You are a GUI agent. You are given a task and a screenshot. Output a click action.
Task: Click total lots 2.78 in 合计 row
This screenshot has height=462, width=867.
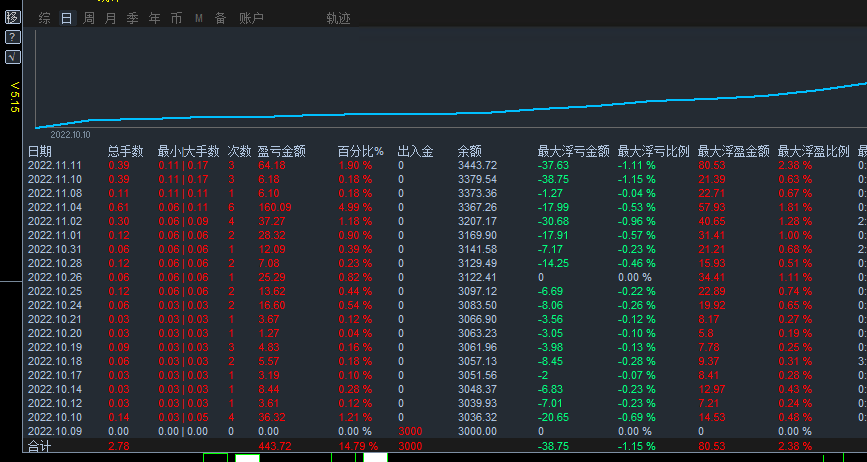pos(119,446)
